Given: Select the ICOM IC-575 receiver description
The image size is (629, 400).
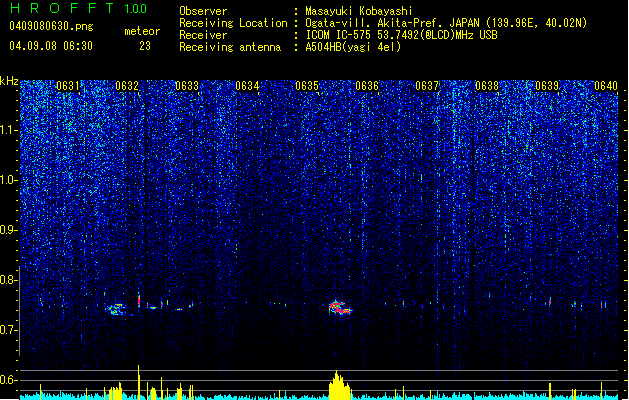Looking at the screenshot, I should pyautogui.click(x=402, y=35).
